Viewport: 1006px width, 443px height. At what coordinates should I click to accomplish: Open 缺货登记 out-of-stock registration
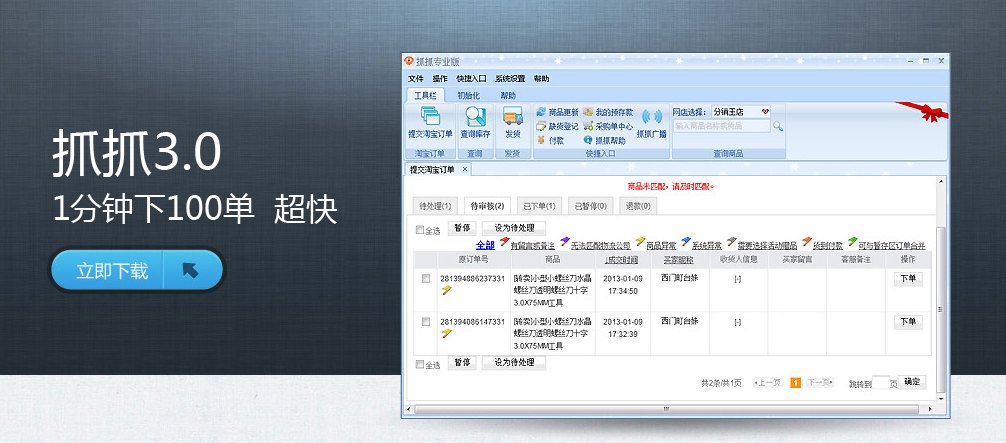point(557,126)
